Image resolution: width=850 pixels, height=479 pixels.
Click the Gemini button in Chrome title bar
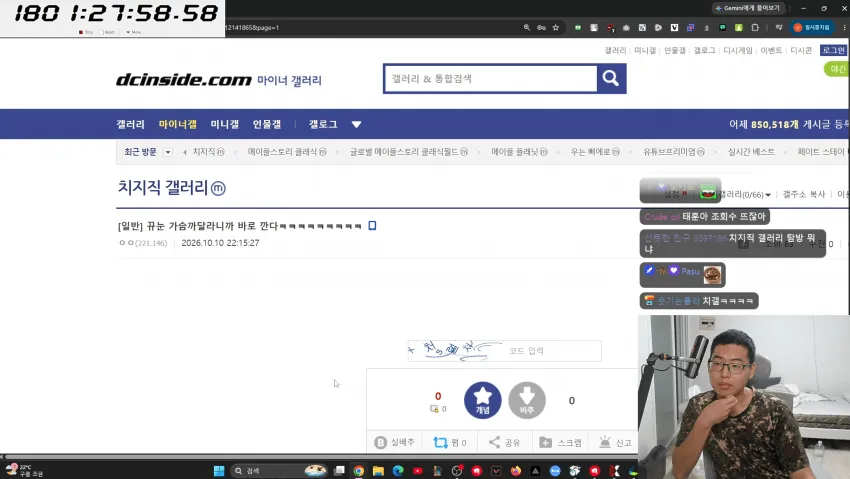coord(747,8)
